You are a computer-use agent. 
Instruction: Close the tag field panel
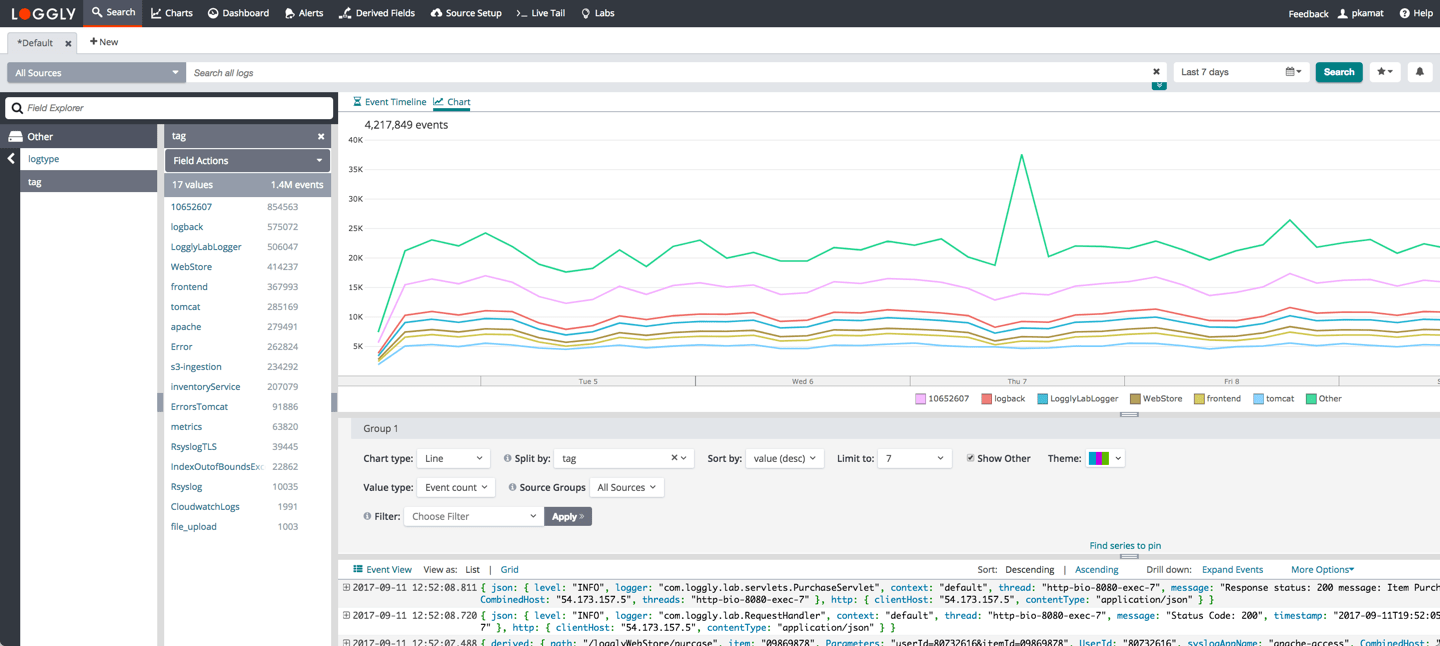tap(321, 136)
